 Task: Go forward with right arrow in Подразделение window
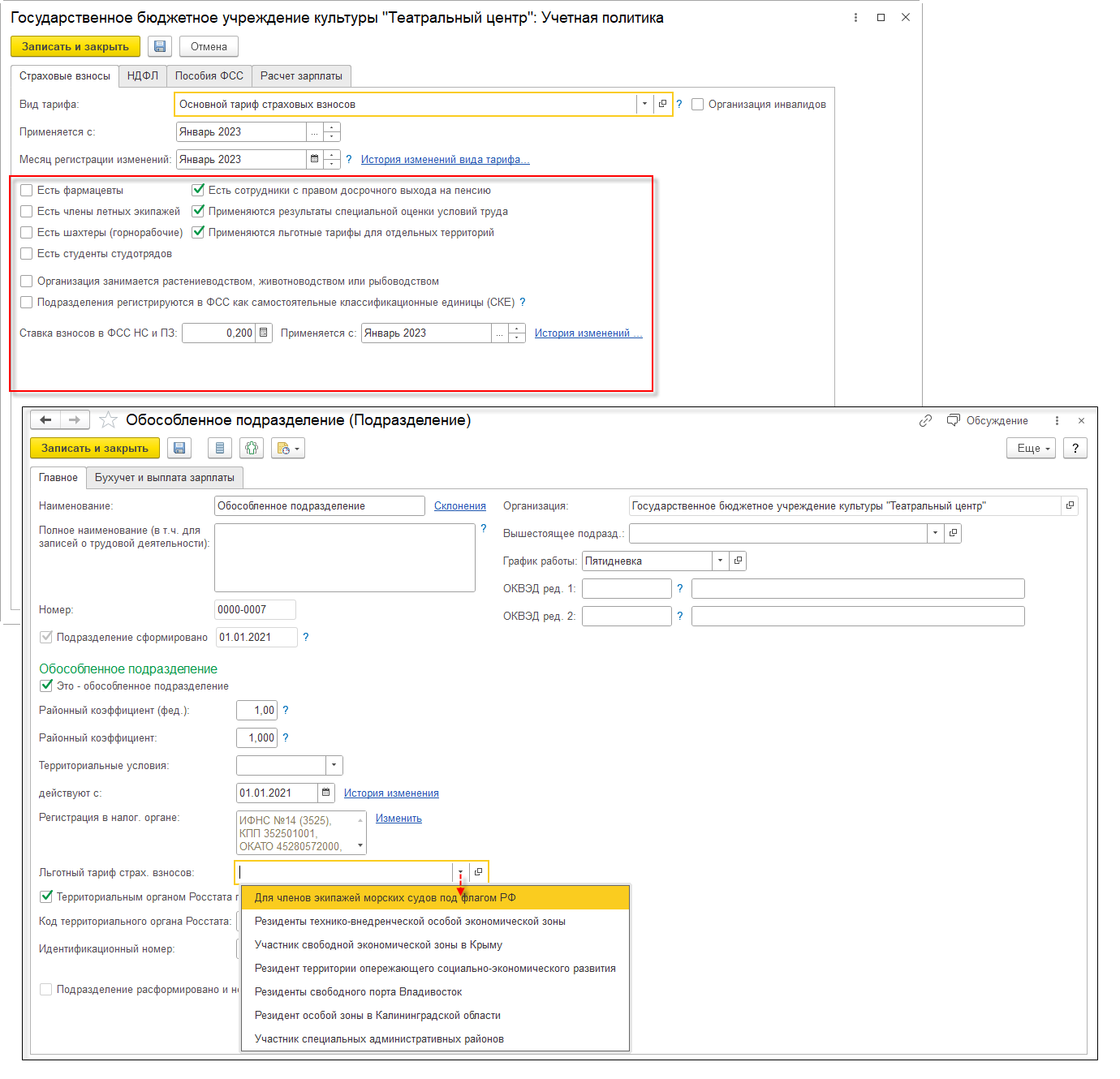coord(75,419)
